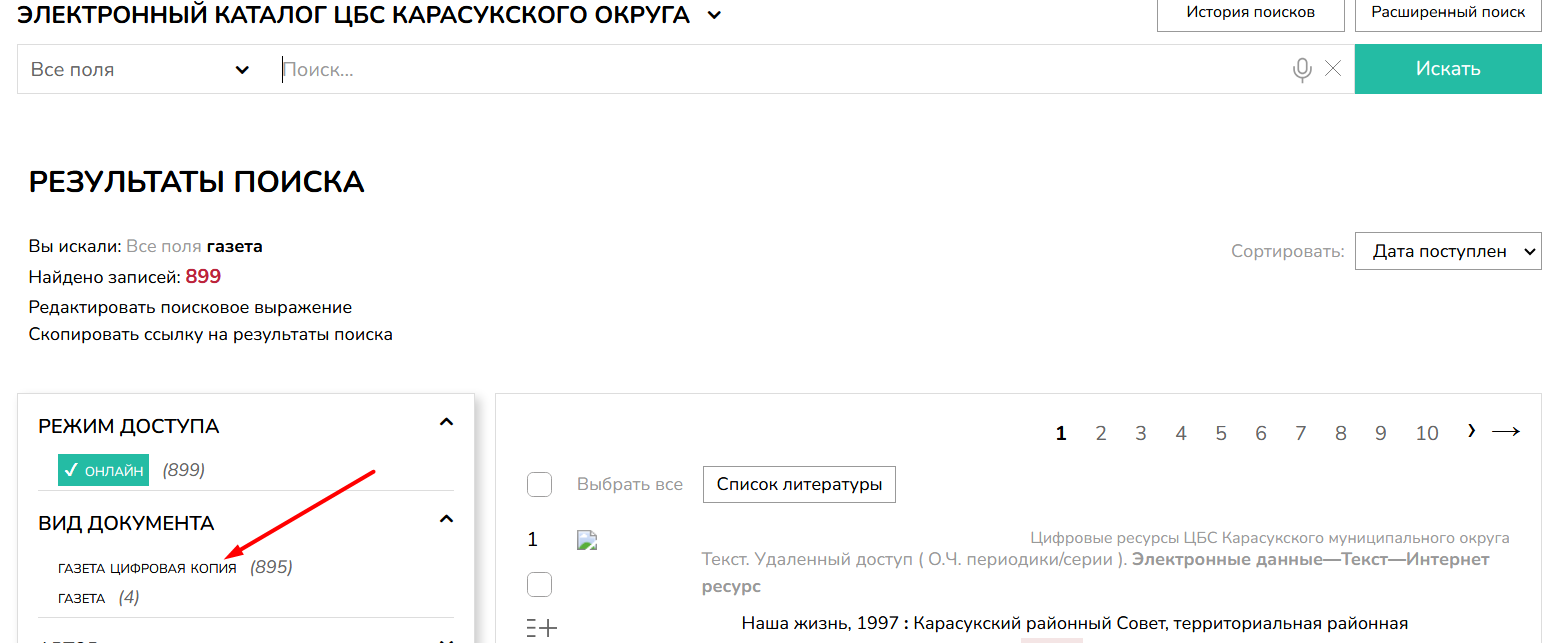
Task: Click the Список литературы button
Action: pos(799,485)
